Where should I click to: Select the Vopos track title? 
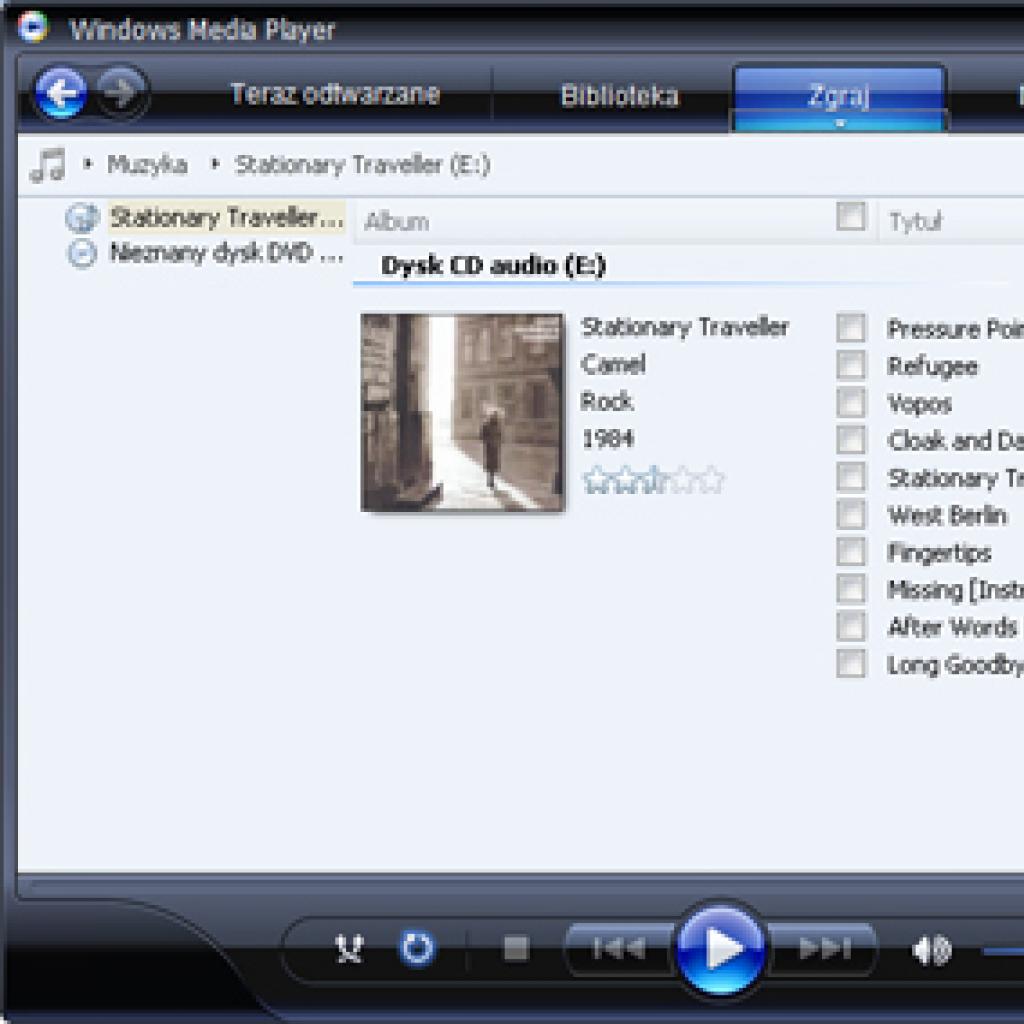tap(920, 404)
